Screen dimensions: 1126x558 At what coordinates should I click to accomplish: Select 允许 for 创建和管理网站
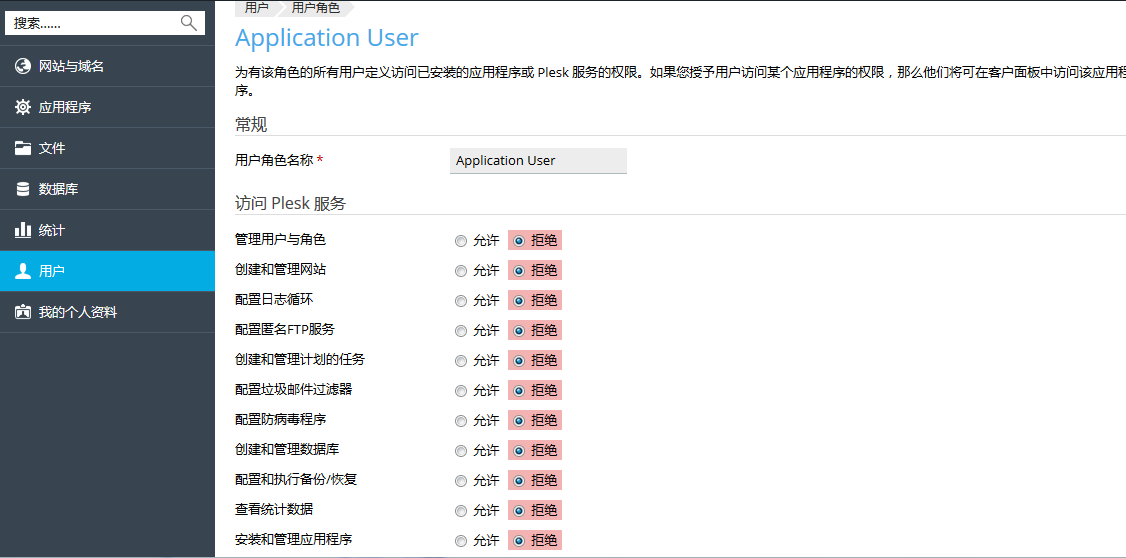(461, 271)
